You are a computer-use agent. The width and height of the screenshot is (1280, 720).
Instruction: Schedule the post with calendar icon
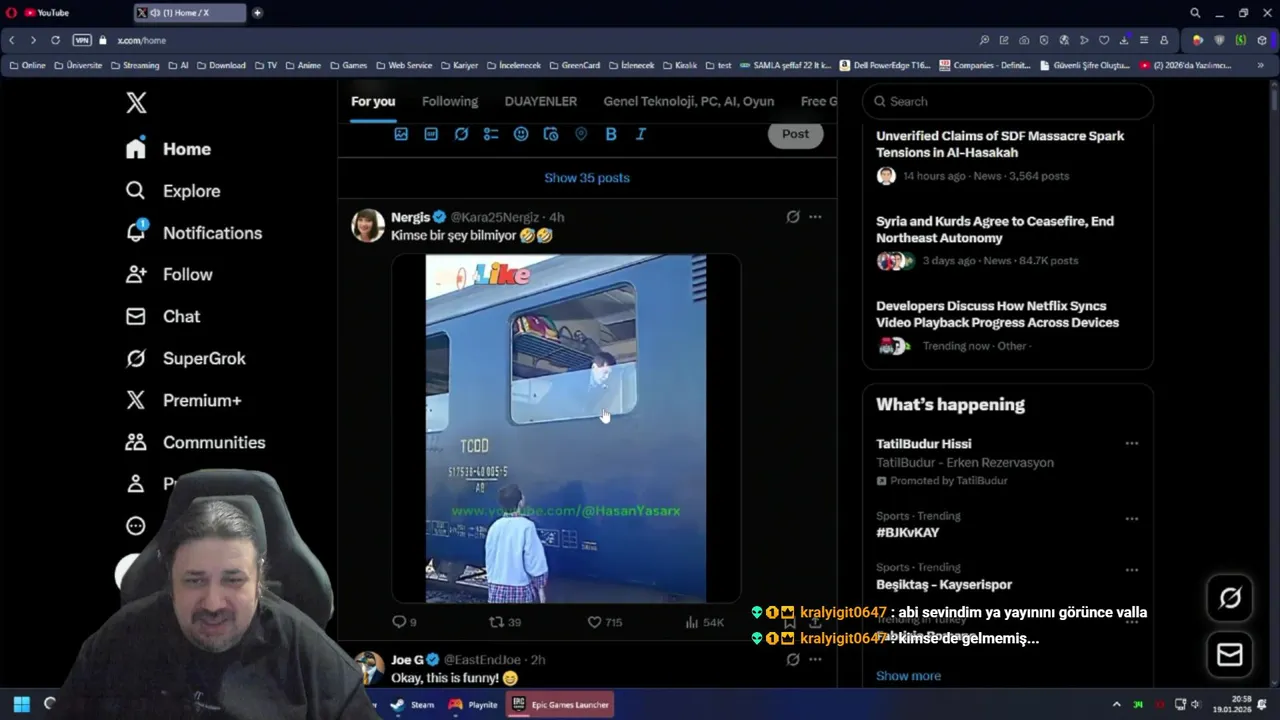(x=551, y=134)
